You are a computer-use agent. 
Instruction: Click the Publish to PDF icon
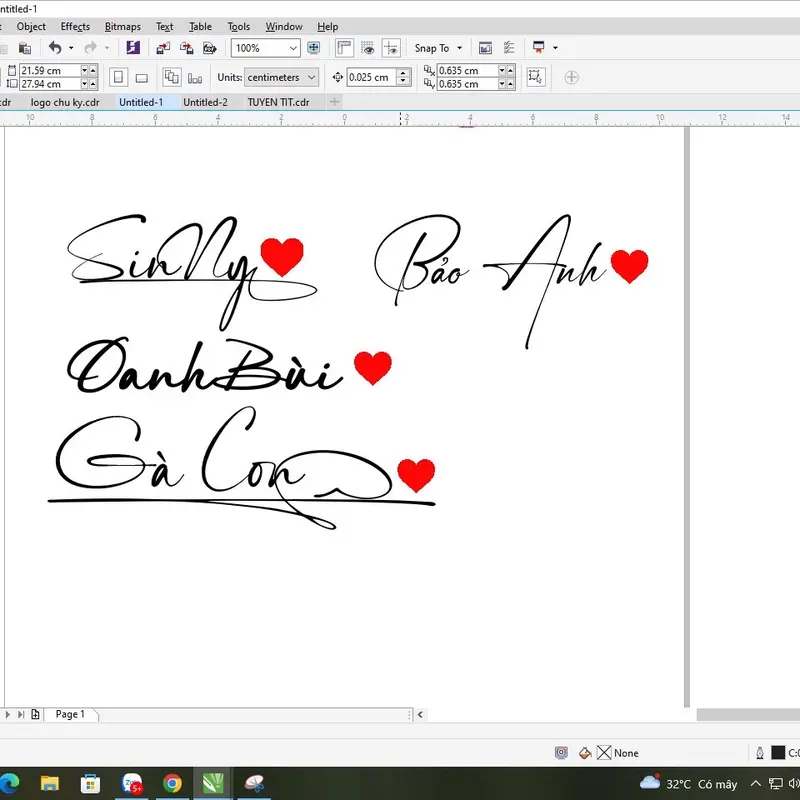pos(210,48)
